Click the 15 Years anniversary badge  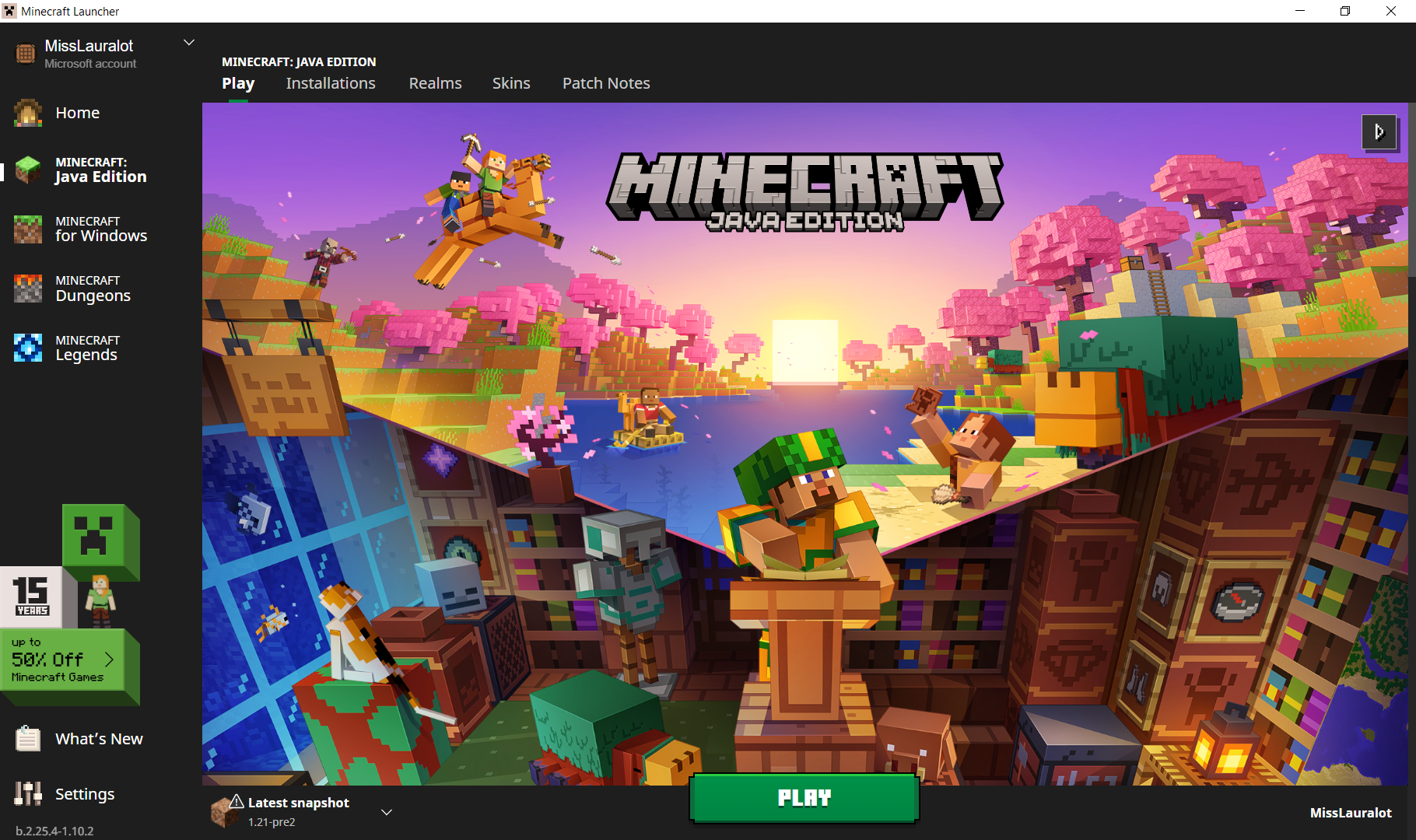(x=31, y=597)
